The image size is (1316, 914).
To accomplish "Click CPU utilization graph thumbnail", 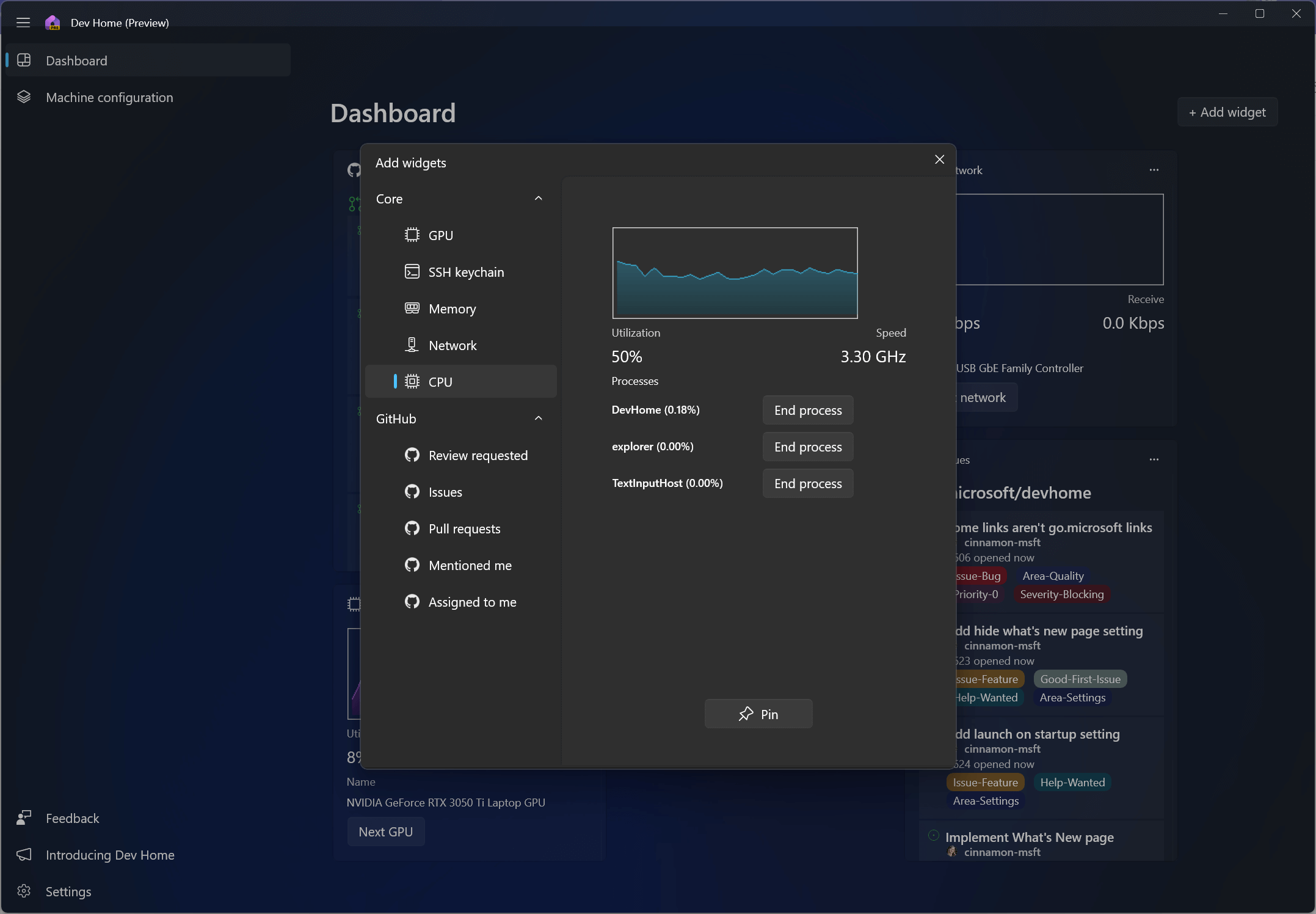I will [x=735, y=273].
